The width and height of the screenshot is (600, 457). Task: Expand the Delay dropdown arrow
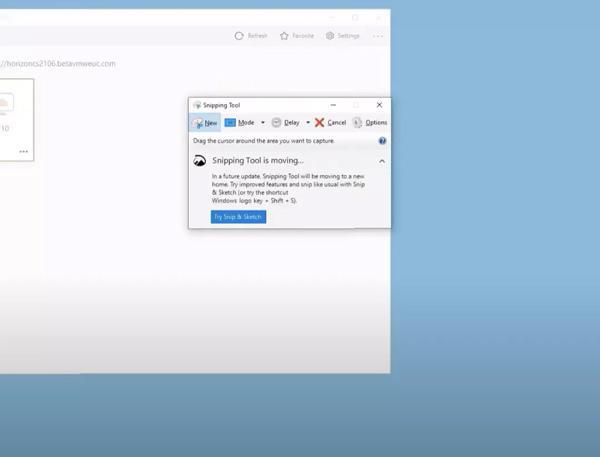(x=308, y=122)
